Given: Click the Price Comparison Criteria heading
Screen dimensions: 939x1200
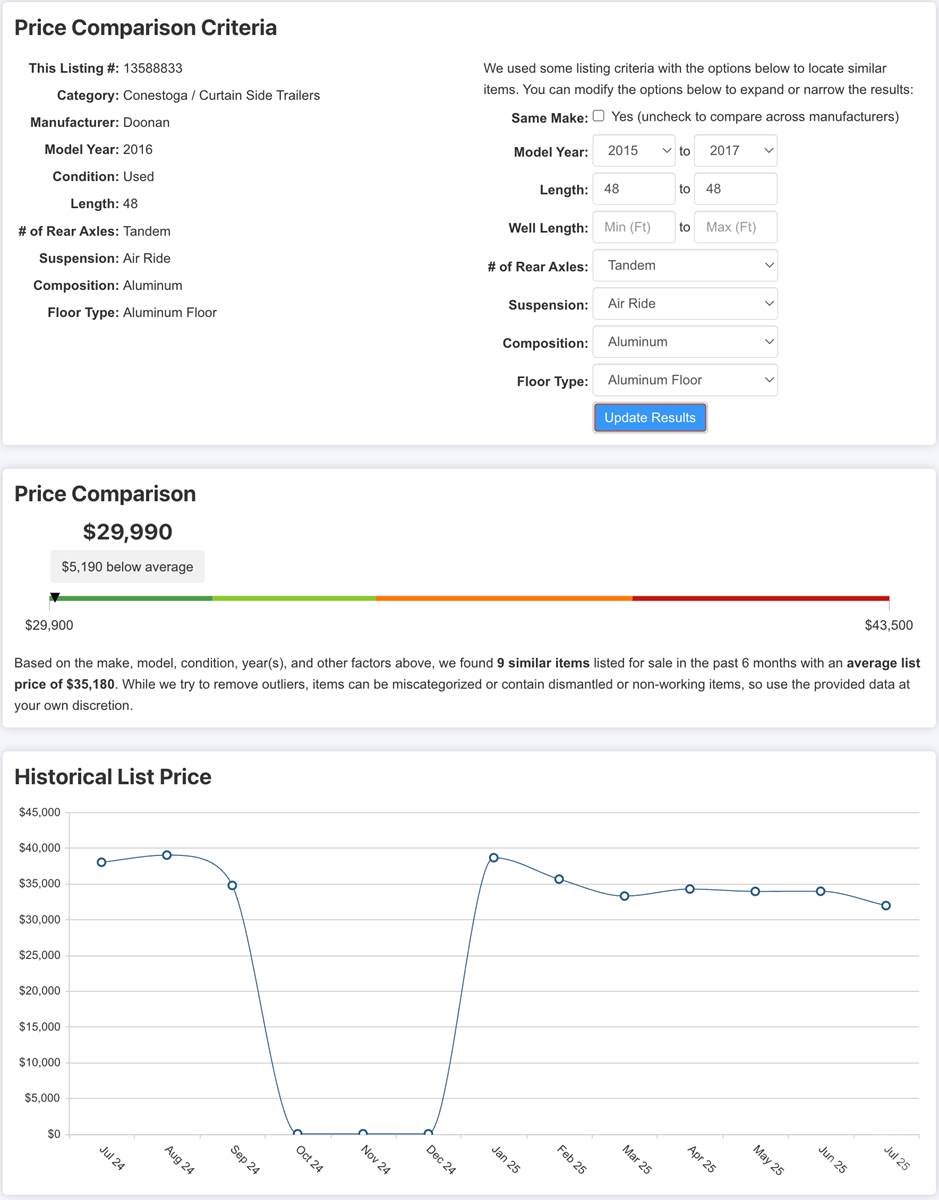Looking at the screenshot, I should 146,28.
